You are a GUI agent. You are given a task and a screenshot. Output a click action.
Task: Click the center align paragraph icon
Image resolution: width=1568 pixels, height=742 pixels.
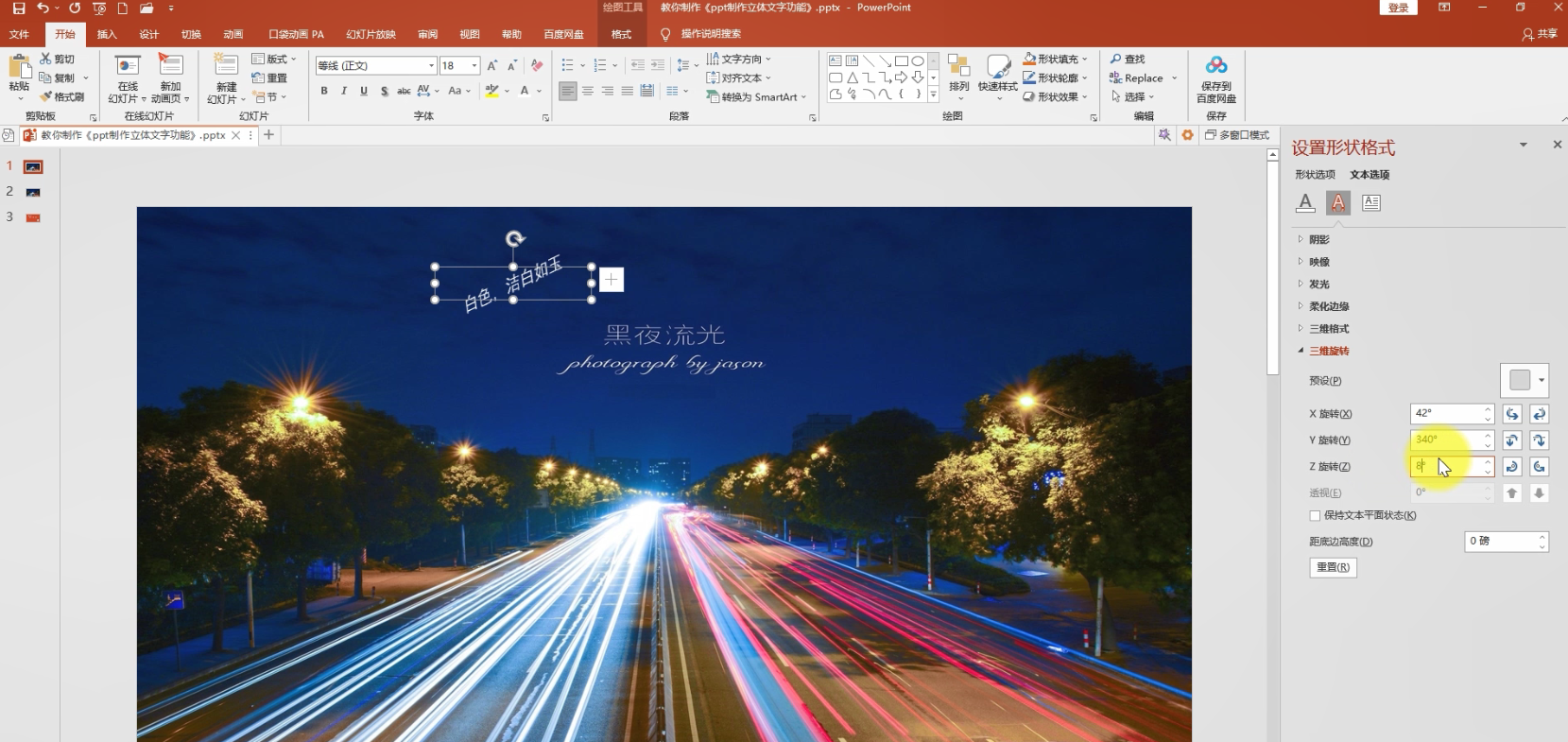coord(588,91)
